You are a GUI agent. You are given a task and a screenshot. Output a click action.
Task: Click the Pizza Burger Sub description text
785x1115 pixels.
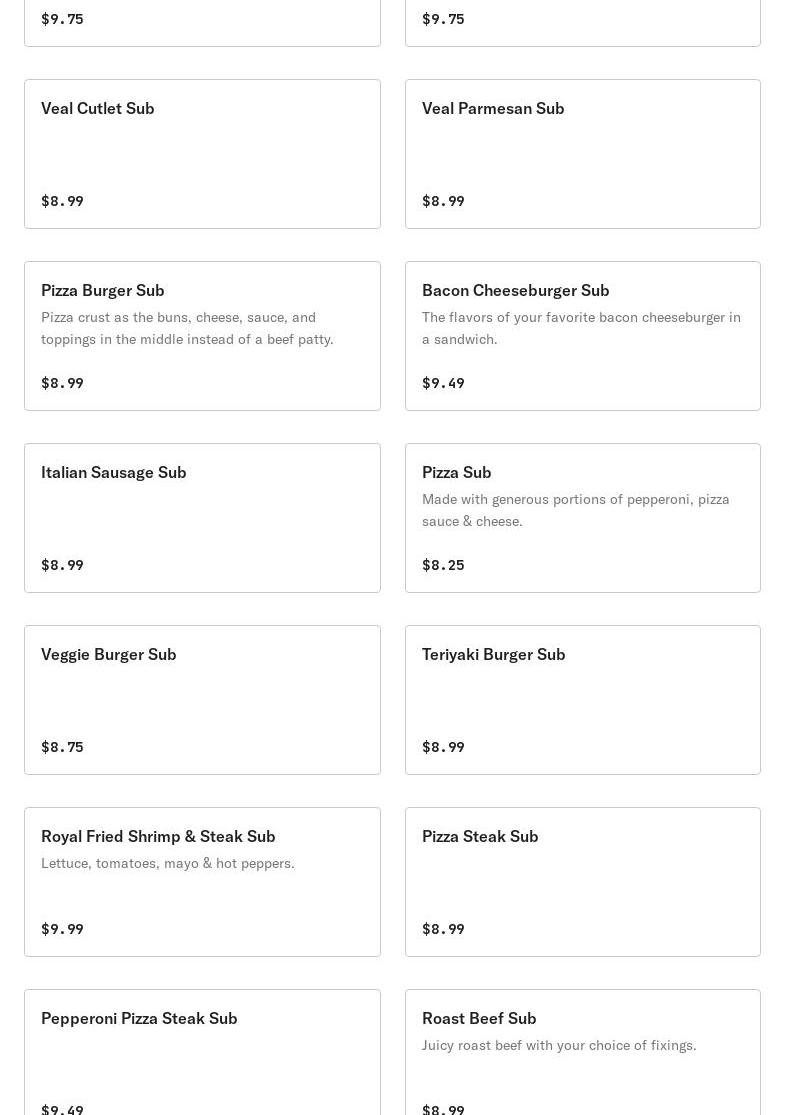pos(187,328)
